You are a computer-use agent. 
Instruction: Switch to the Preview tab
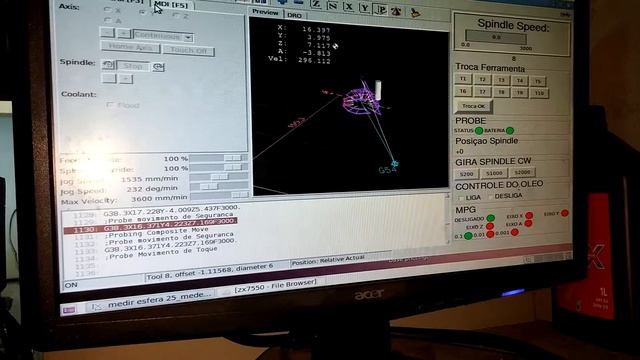pyautogui.click(x=265, y=12)
